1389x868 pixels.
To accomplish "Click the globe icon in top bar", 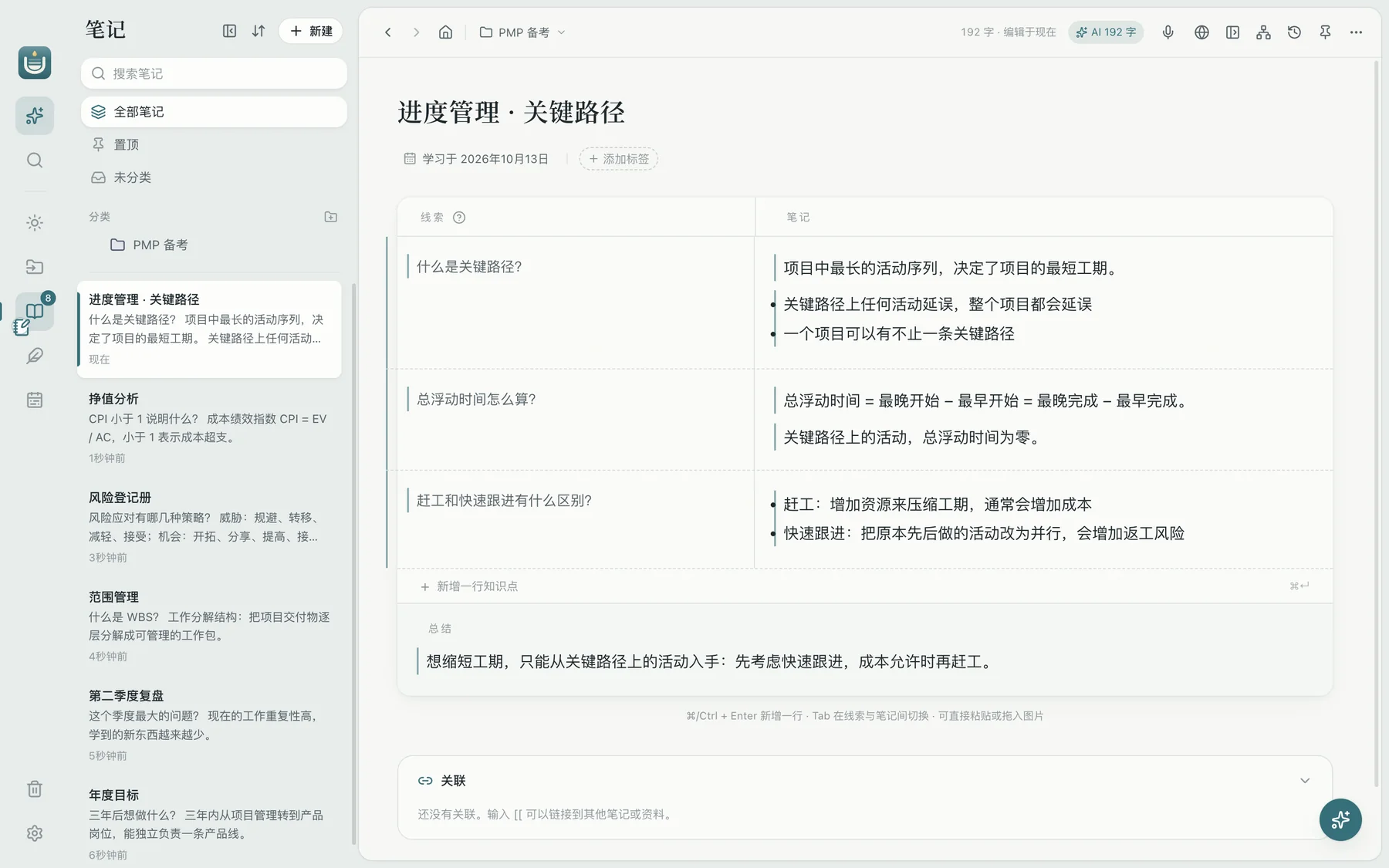I will click(x=1201, y=32).
